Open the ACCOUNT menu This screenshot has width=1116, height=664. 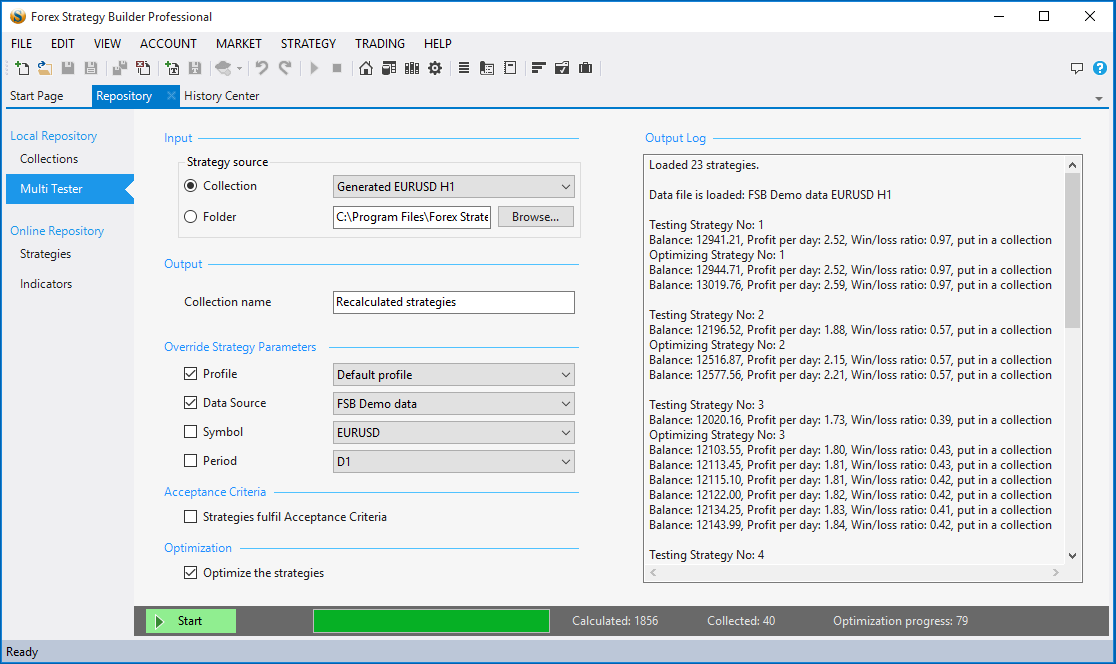[x=168, y=43]
